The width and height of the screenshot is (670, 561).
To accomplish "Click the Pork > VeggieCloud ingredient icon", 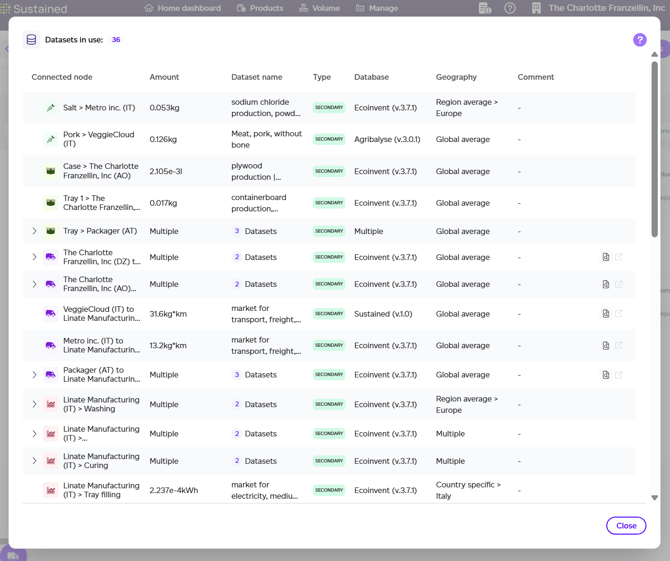I will pos(50,139).
